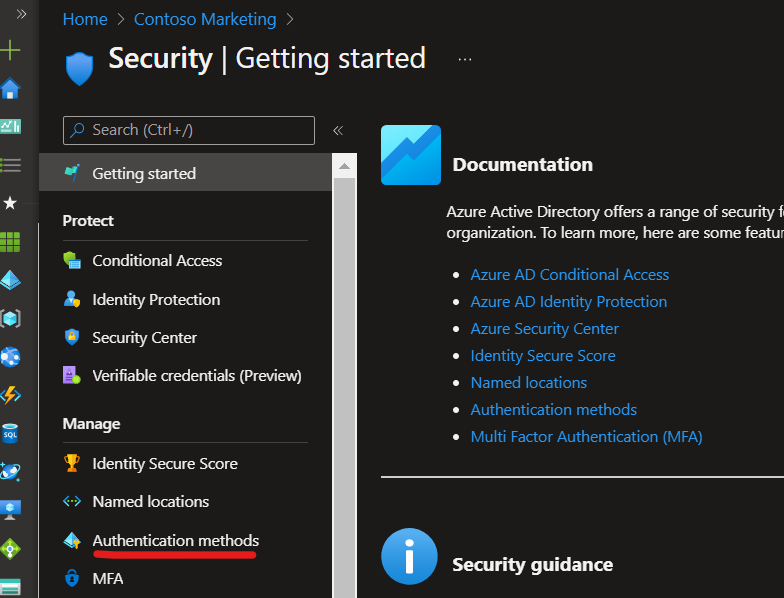Screen dimensions: 784x598
Task: Expand the Azure portal sidebar with double chevron
Action: pos(21,14)
